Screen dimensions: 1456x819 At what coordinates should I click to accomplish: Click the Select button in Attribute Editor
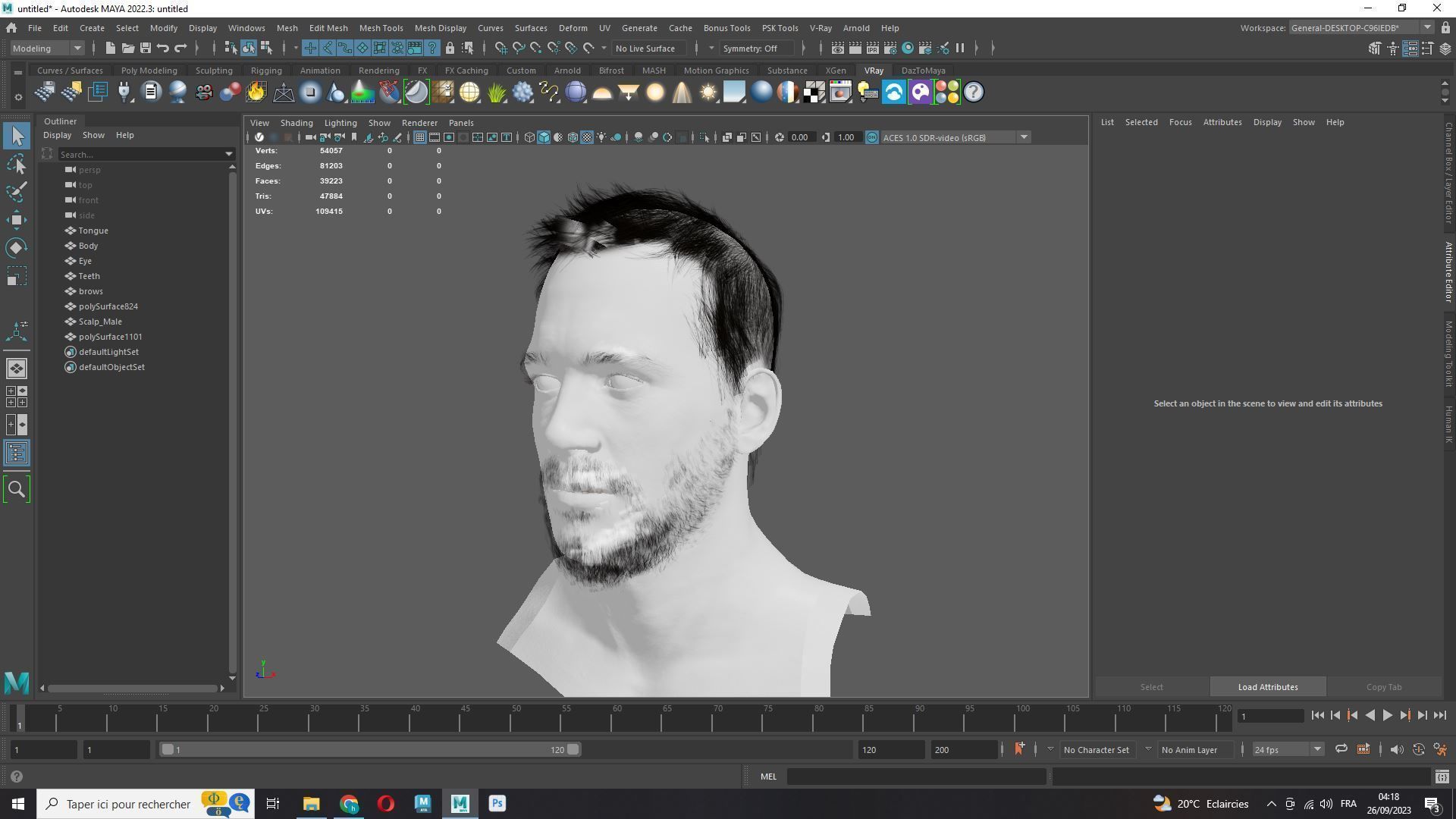point(1151,687)
